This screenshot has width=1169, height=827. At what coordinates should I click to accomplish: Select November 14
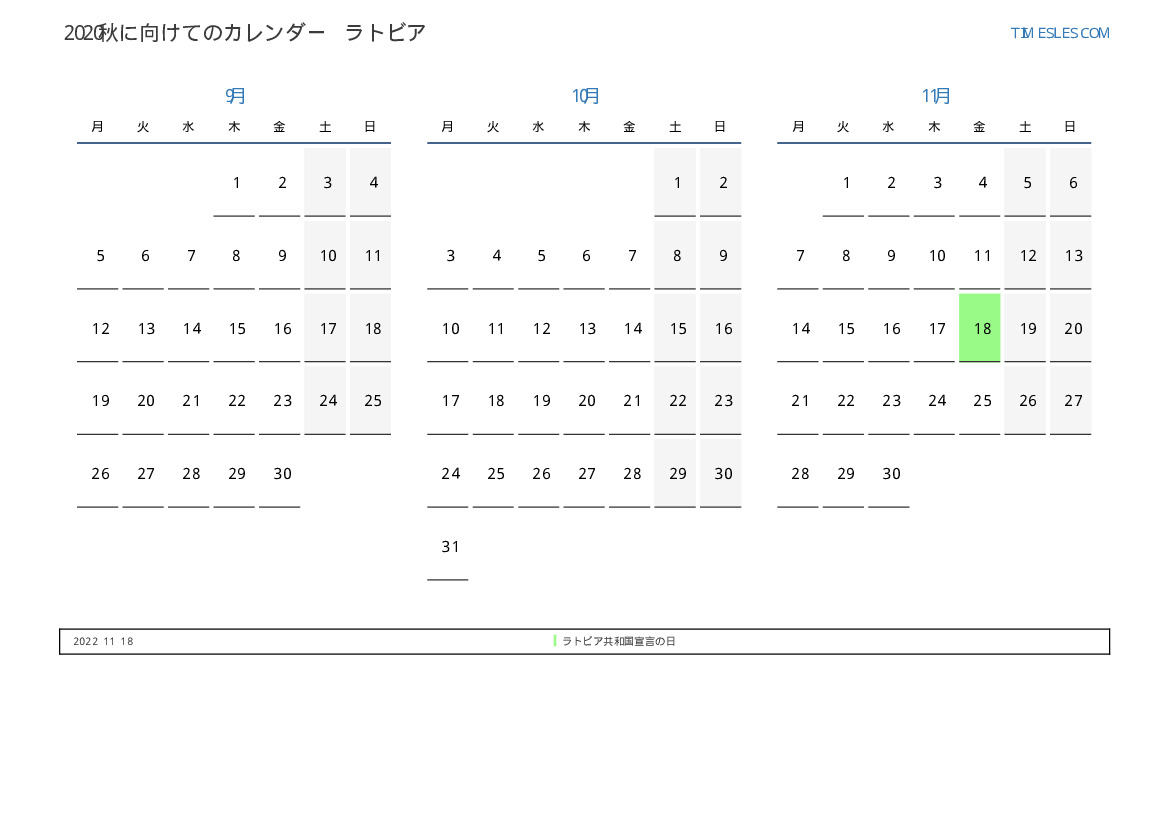(x=798, y=328)
